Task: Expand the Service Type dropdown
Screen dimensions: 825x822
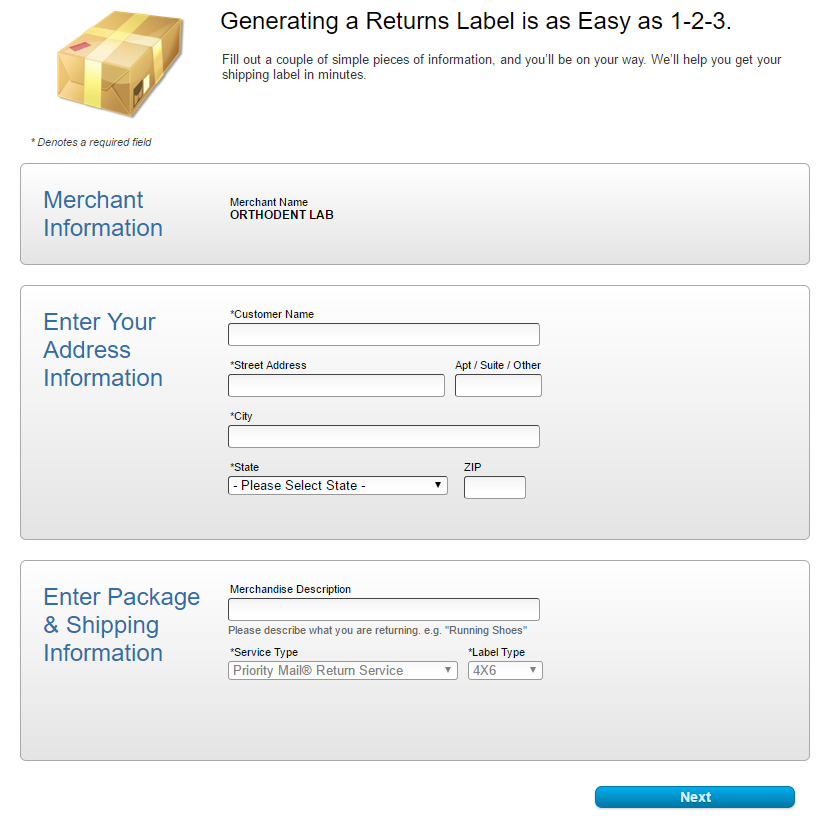Action: pyautogui.click(x=343, y=670)
